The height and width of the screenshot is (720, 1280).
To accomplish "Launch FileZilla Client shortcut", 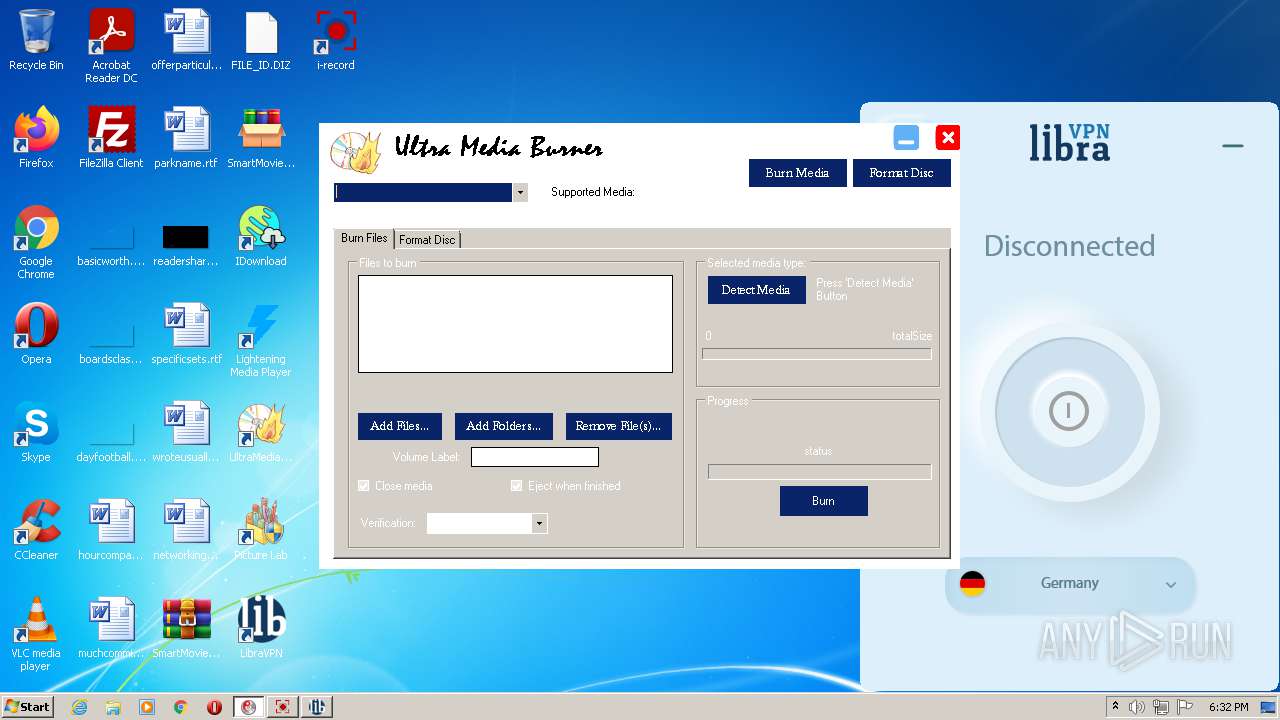I will click(x=111, y=138).
